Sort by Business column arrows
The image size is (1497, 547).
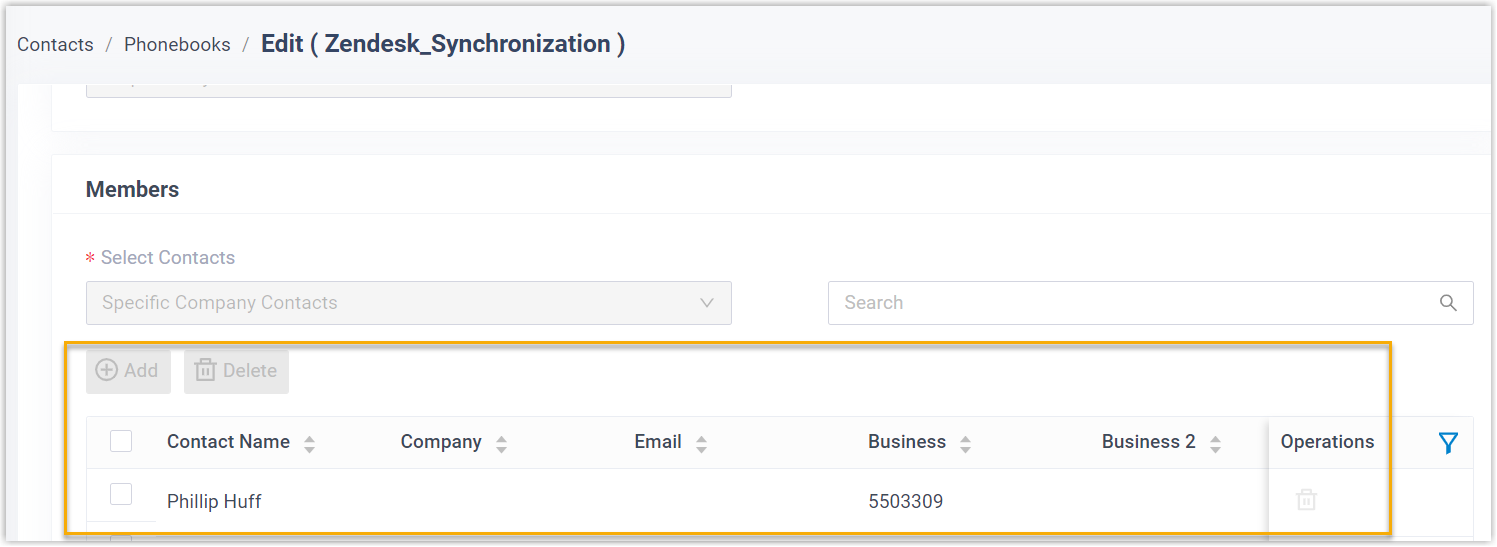(965, 444)
